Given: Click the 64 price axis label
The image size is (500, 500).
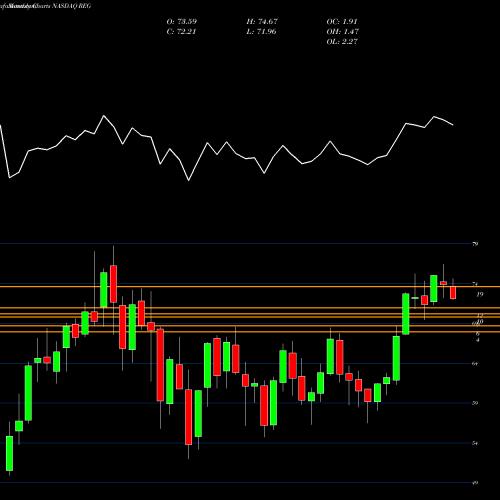Looking at the screenshot, I should click(x=475, y=363).
